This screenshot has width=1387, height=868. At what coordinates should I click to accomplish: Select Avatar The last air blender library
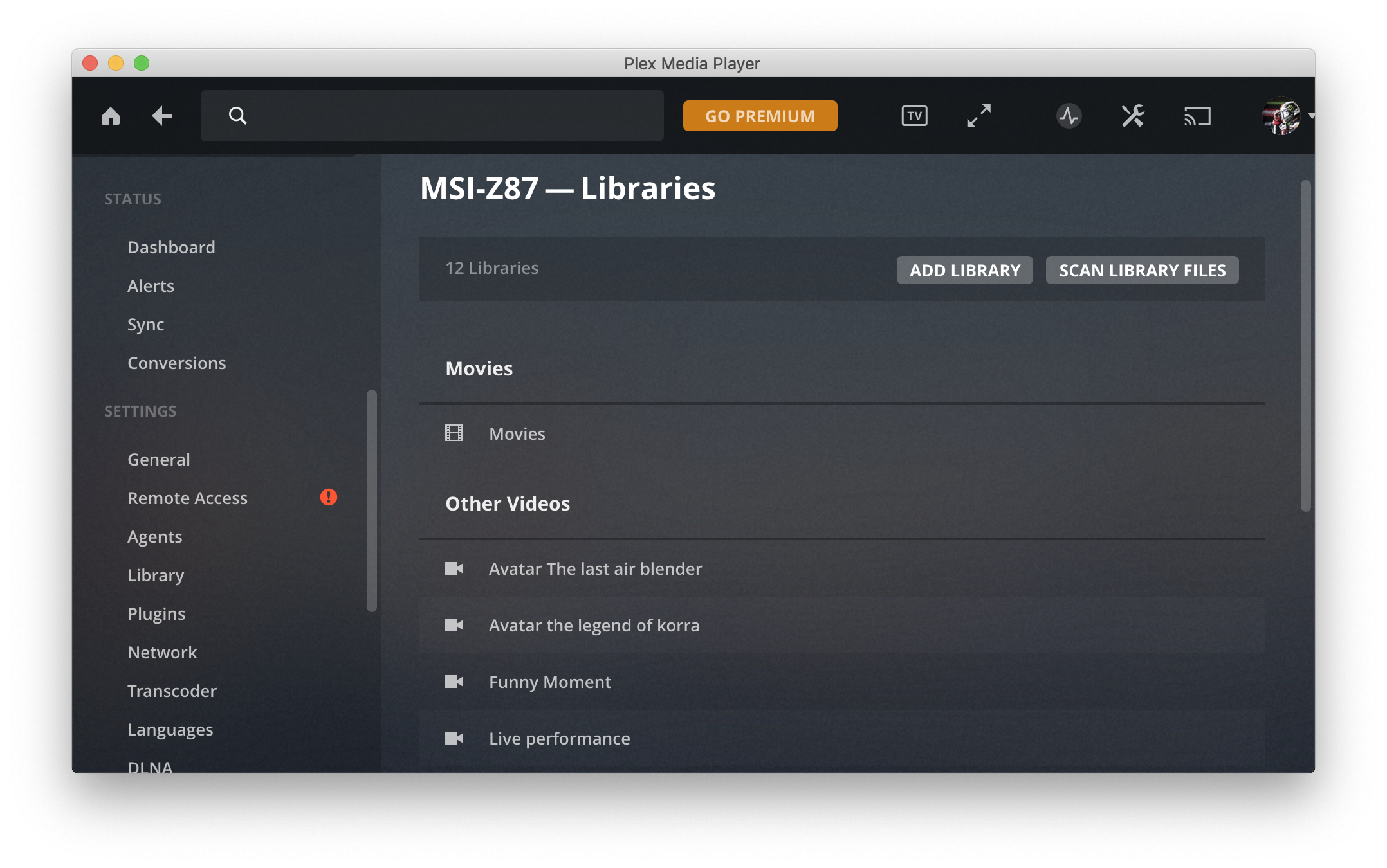[x=841, y=568]
